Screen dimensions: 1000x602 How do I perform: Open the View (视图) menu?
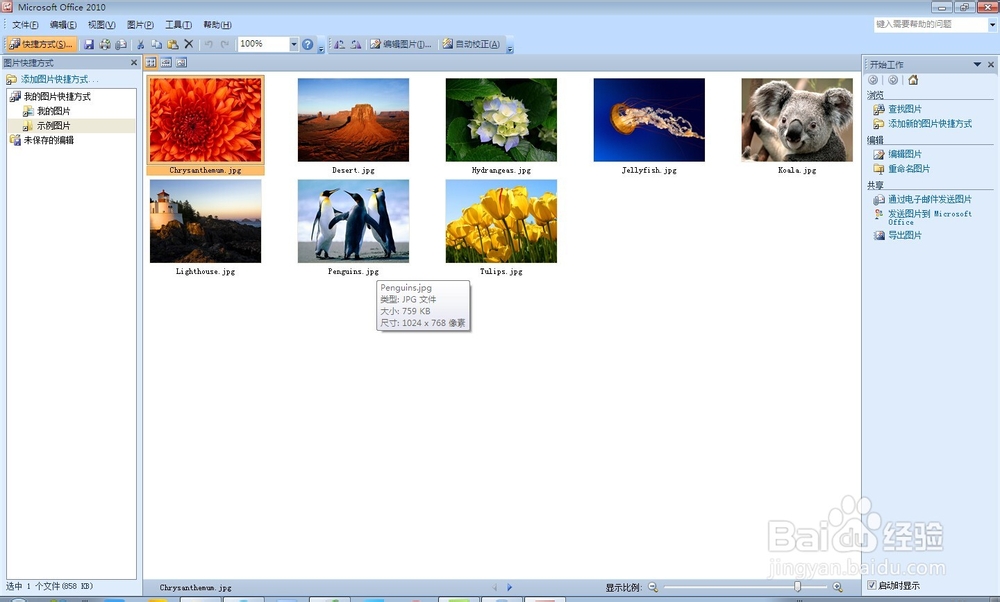[x=101, y=25]
